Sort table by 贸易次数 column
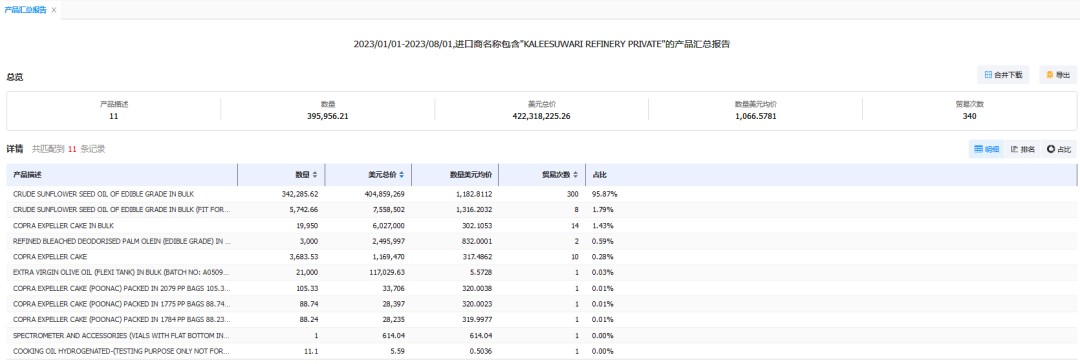Image resolution: width=1080 pixels, height=364 pixels. 575,175
